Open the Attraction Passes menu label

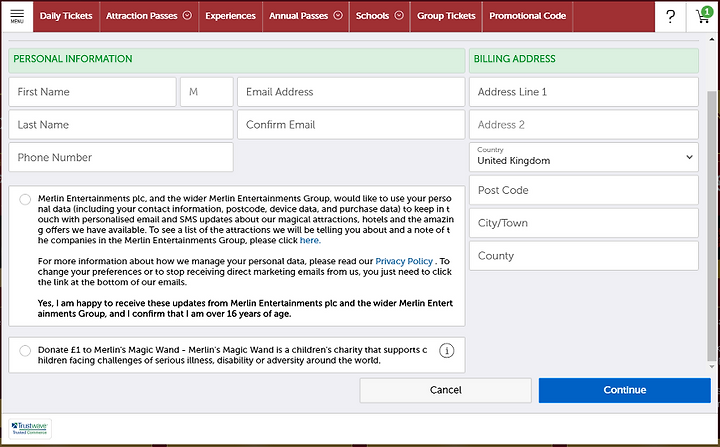point(141,16)
